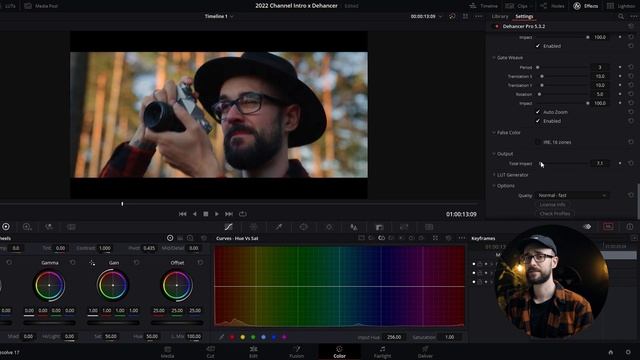Toggle Dehancer Pro effect on/off dot
The image size is (640, 360).
point(497,27)
